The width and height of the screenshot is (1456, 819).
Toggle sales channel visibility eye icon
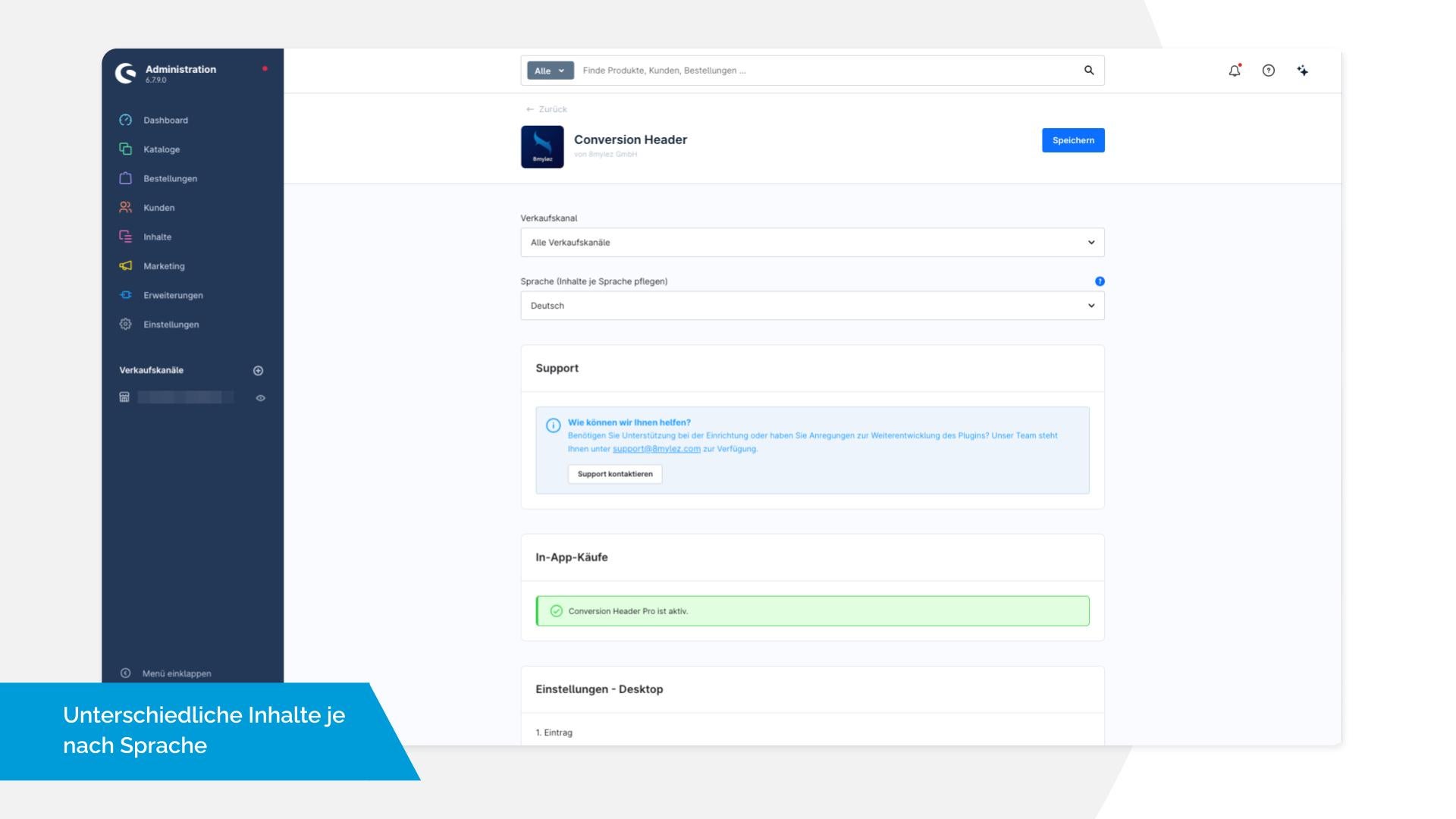tap(260, 398)
